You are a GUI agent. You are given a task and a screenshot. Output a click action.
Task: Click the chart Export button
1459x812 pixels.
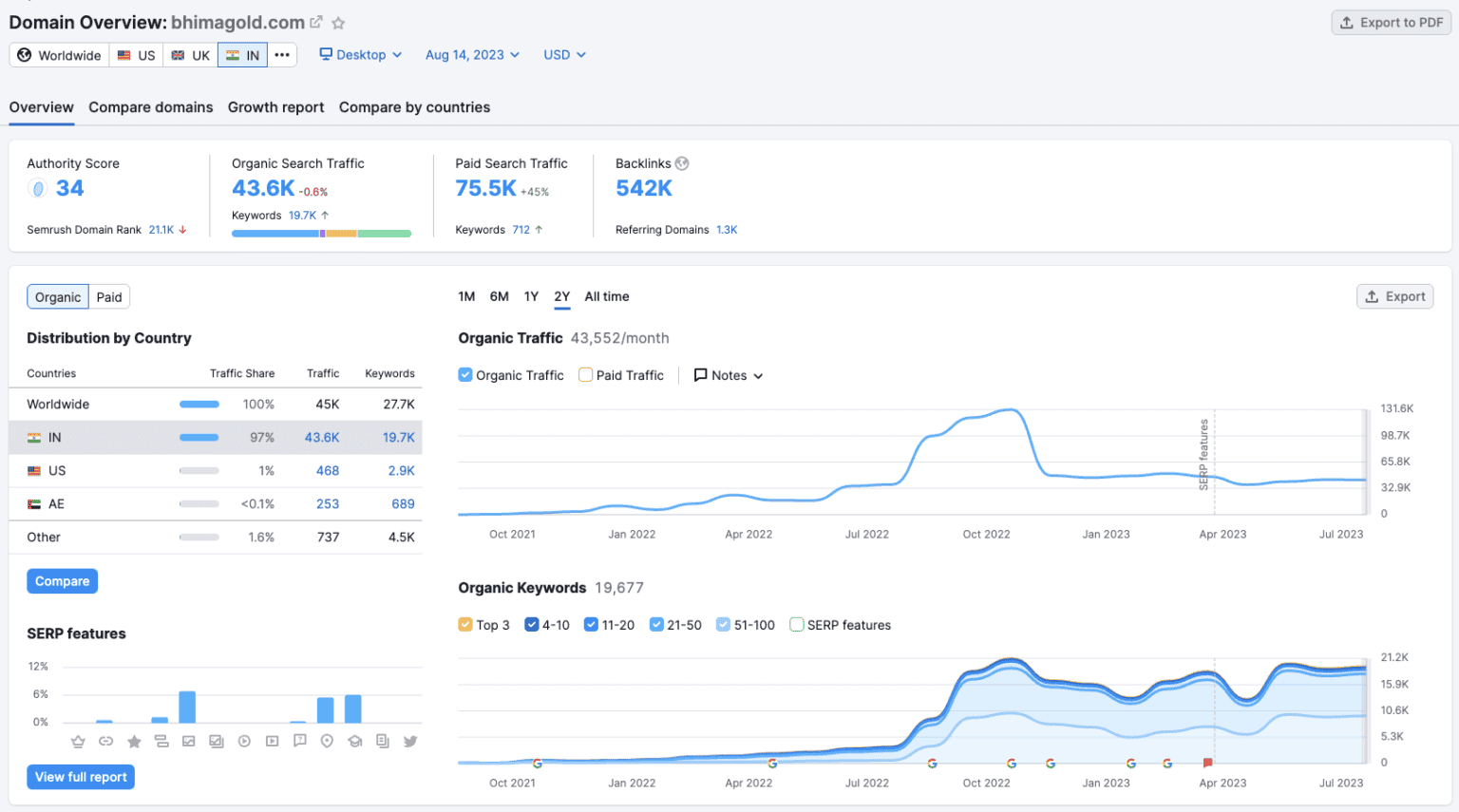pyautogui.click(x=1395, y=296)
